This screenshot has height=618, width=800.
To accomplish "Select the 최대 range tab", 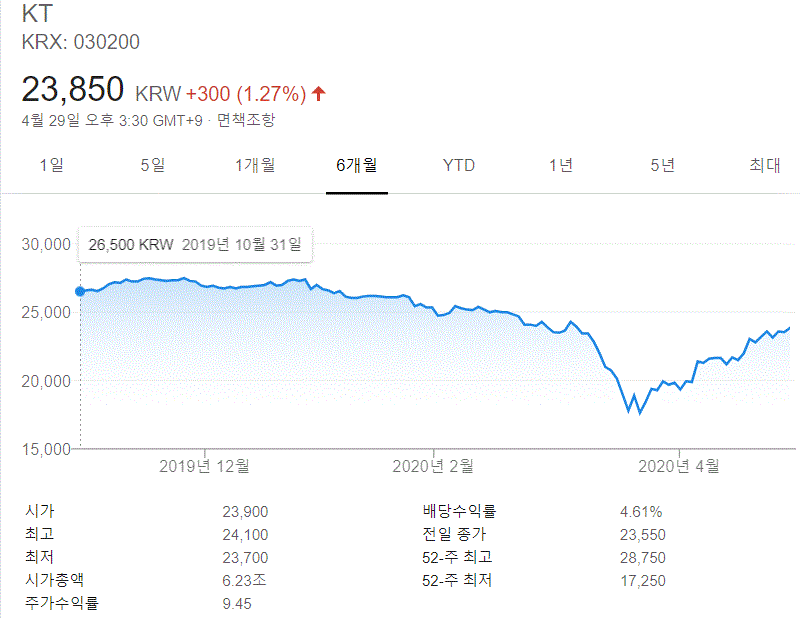I will [765, 165].
